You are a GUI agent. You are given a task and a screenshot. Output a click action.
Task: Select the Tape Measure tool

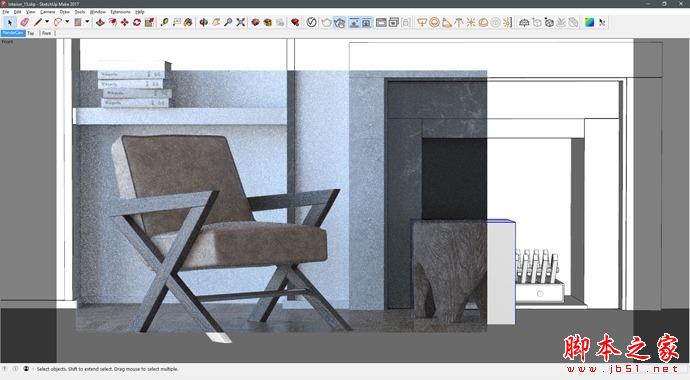pyautogui.click(x=164, y=22)
